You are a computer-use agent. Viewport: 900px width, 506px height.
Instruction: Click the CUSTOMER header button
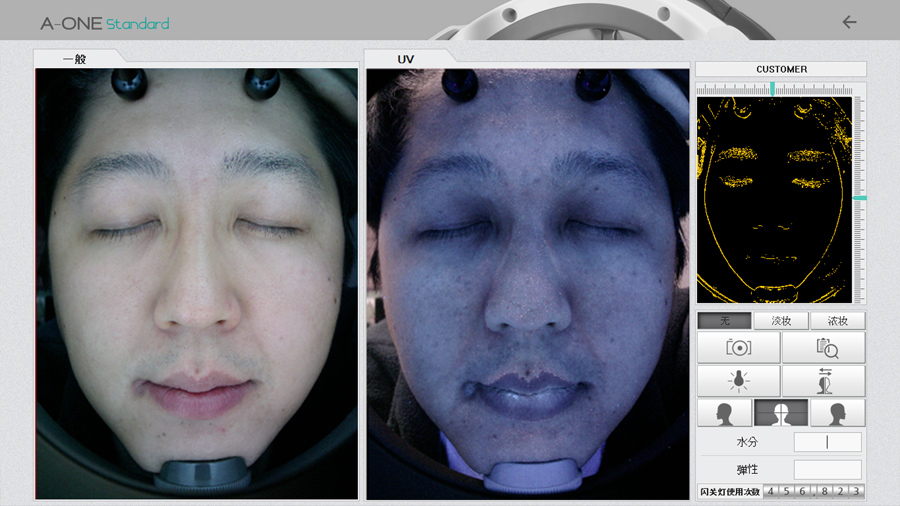click(x=781, y=69)
